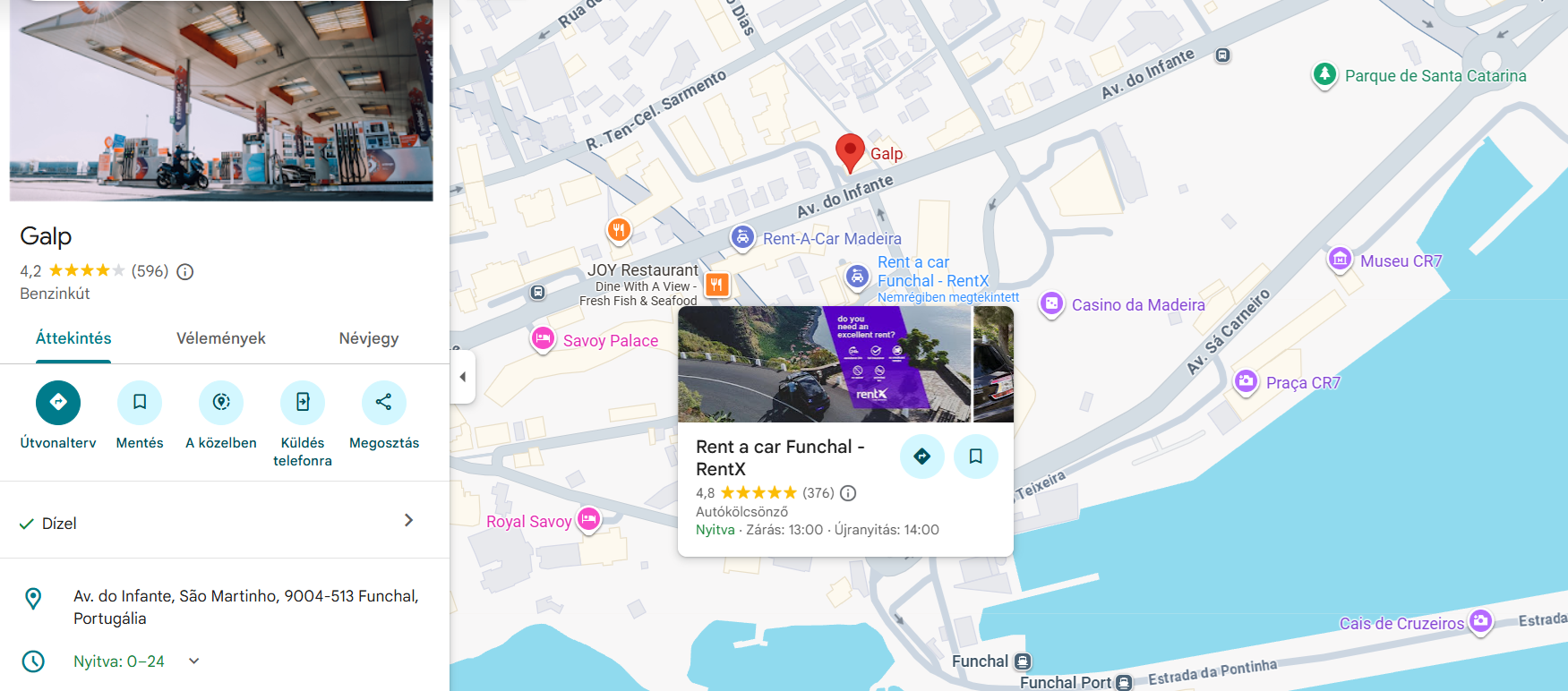Save Galp using the Mentés bookmark icon
The image size is (1568, 691).
pyautogui.click(x=140, y=402)
